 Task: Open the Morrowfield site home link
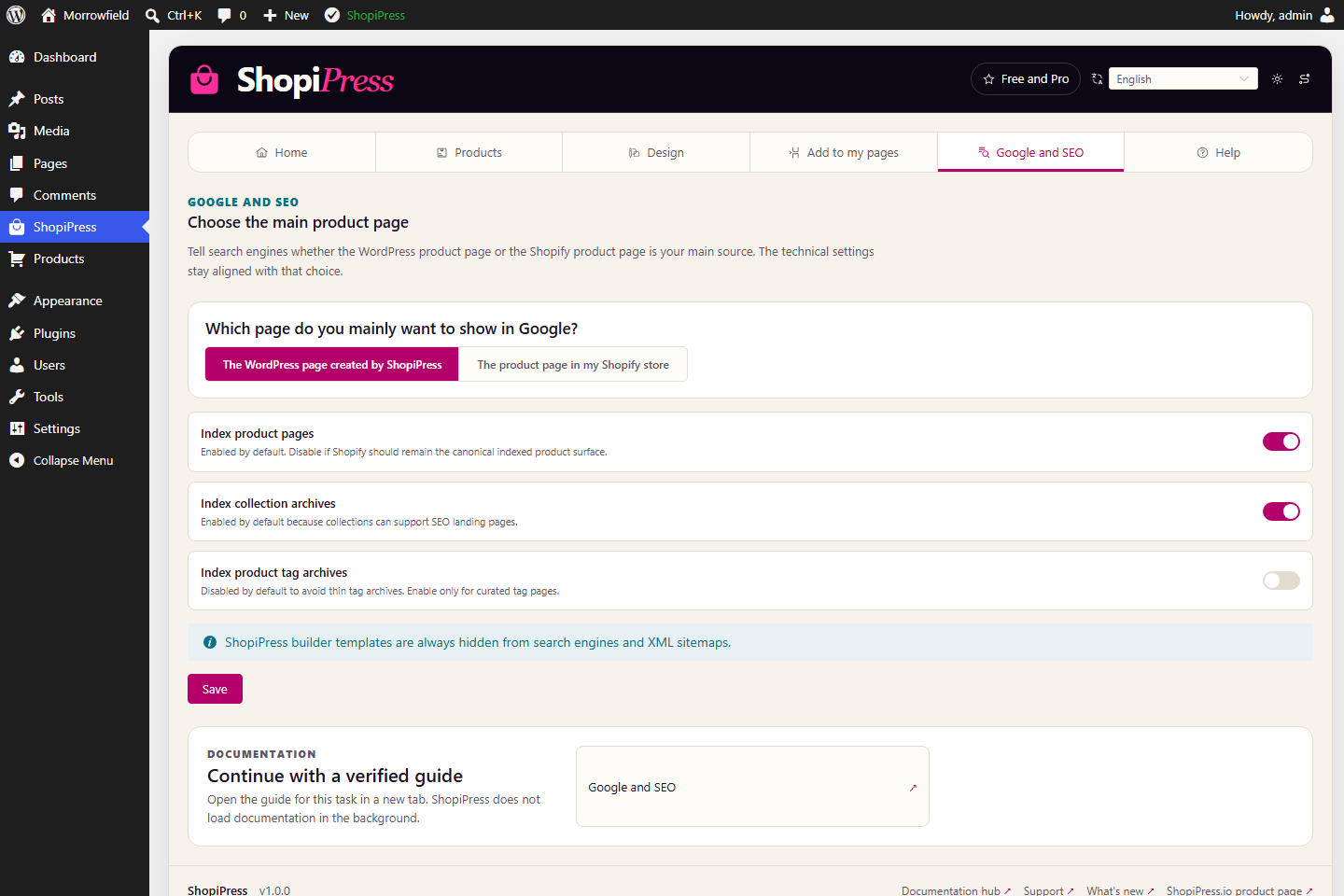85,15
